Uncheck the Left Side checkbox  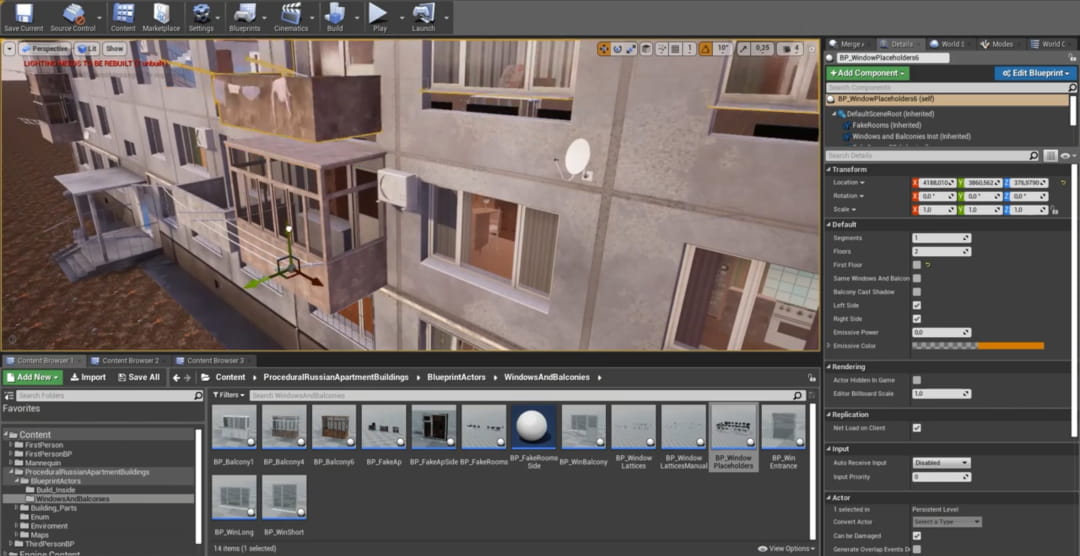tap(917, 305)
